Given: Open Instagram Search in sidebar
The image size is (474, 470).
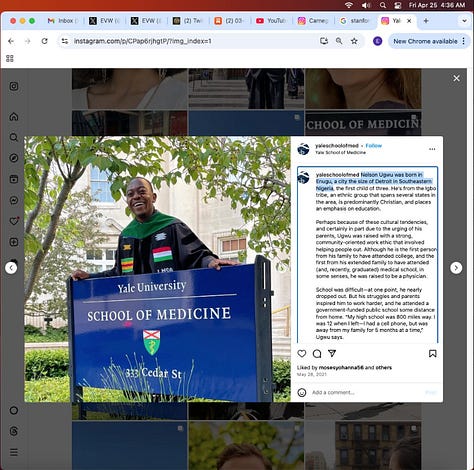Looking at the screenshot, I should click(x=14, y=137).
